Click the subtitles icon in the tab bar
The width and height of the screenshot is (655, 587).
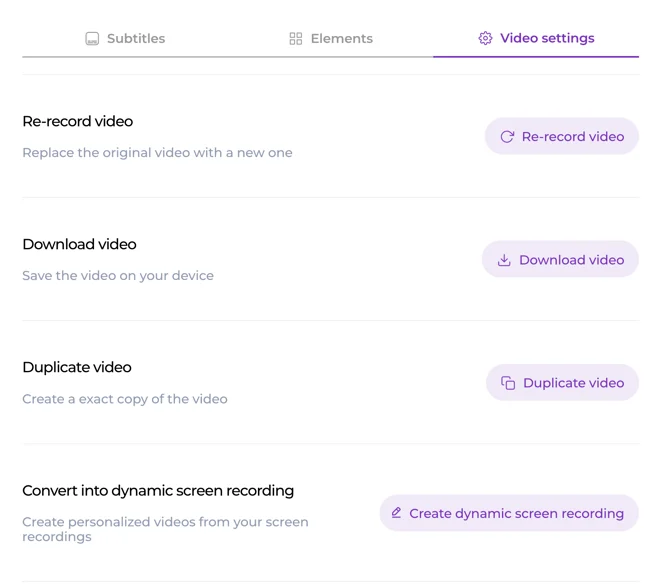(92, 39)
